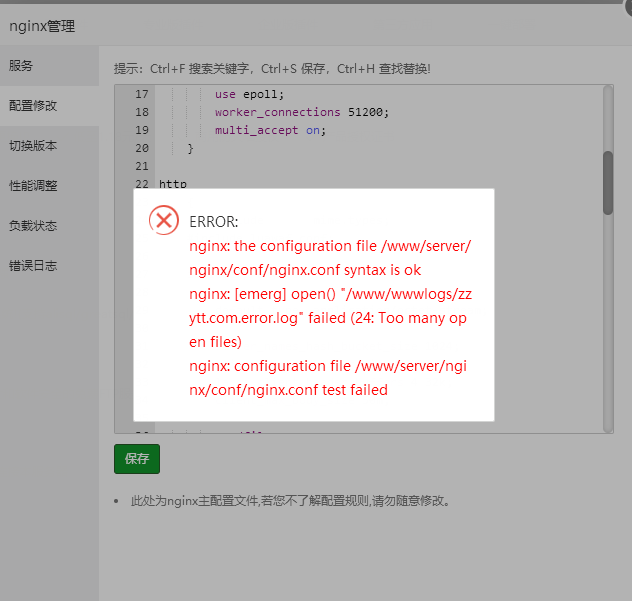Click the 'Too many open files' message line
This screenshot has height=601, width=632.
coord(328,318)
